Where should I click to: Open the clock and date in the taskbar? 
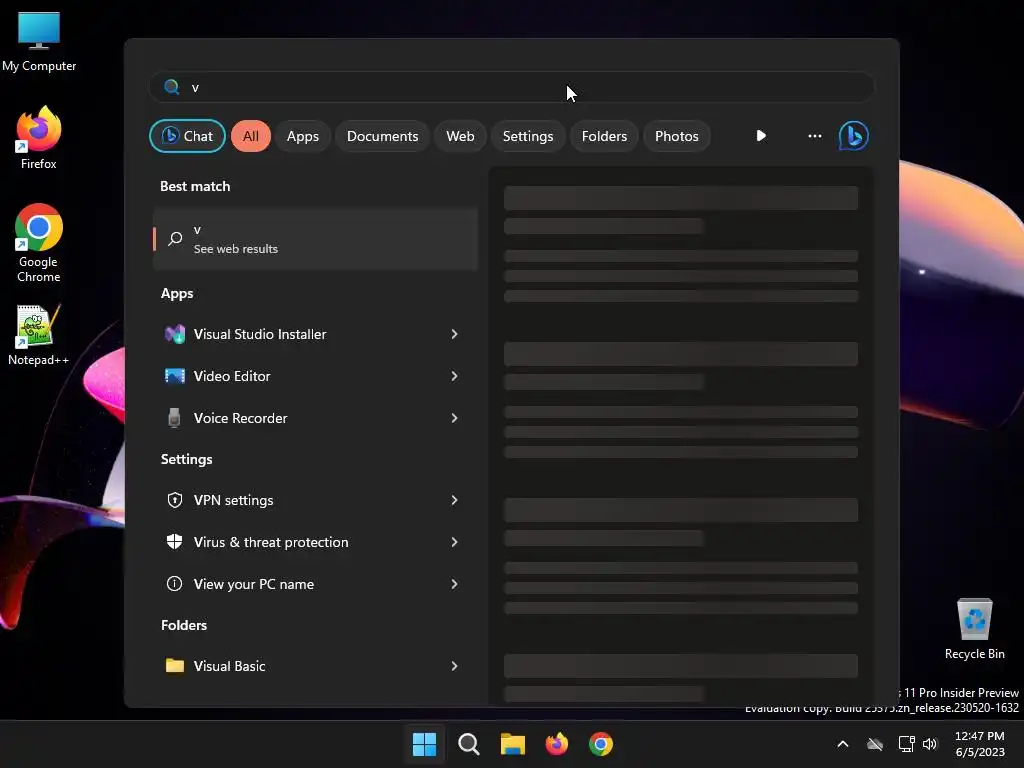coord(980,744)
